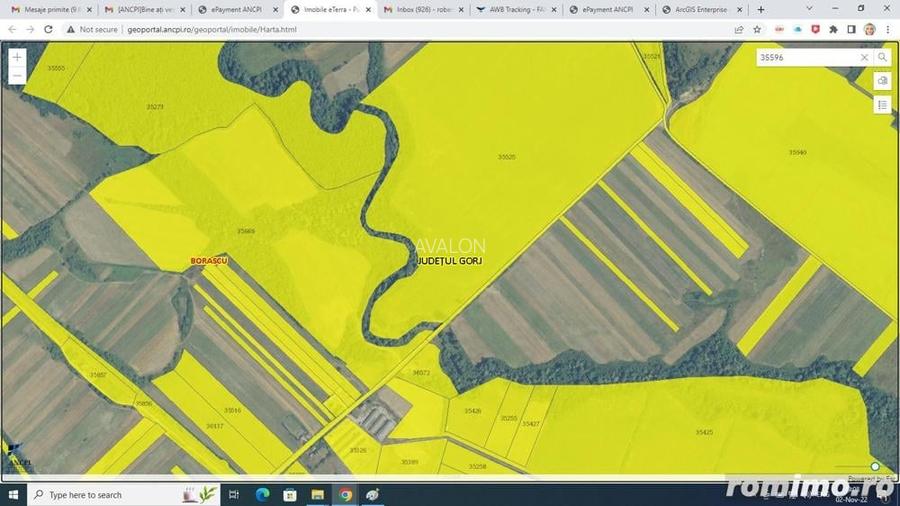This screenshot has width=900, height=506.
Task: Open the basemap gallery button
Action: point(882,81)
